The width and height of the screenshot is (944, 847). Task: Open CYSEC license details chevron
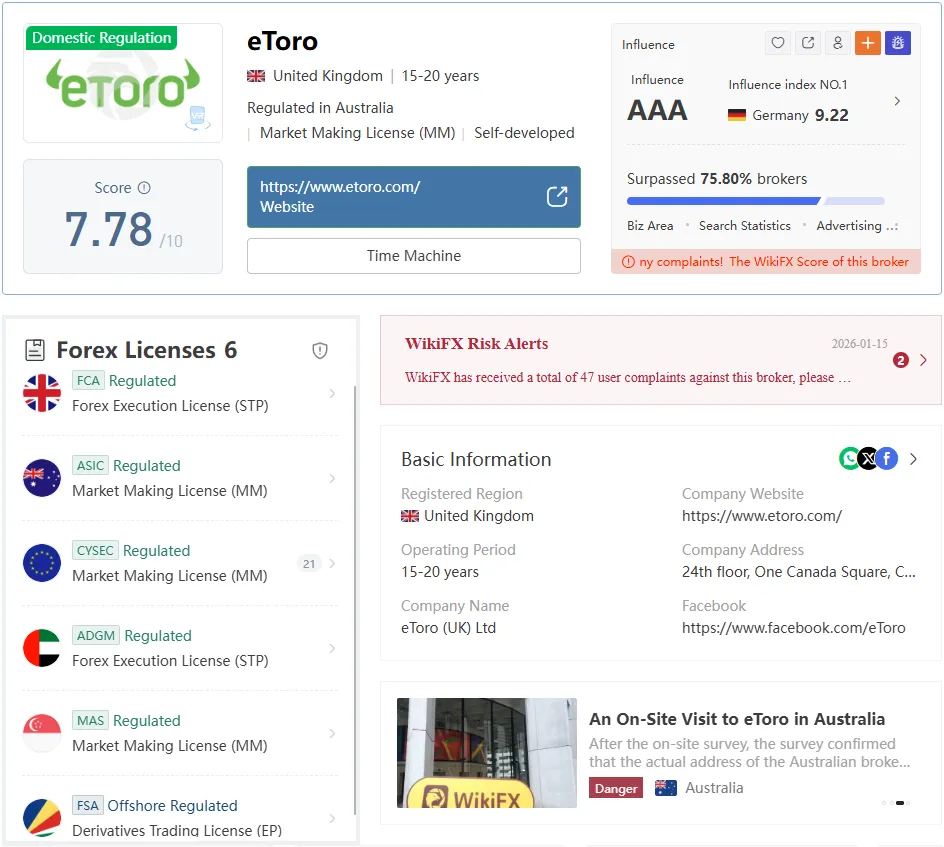(x=332, y=563)
